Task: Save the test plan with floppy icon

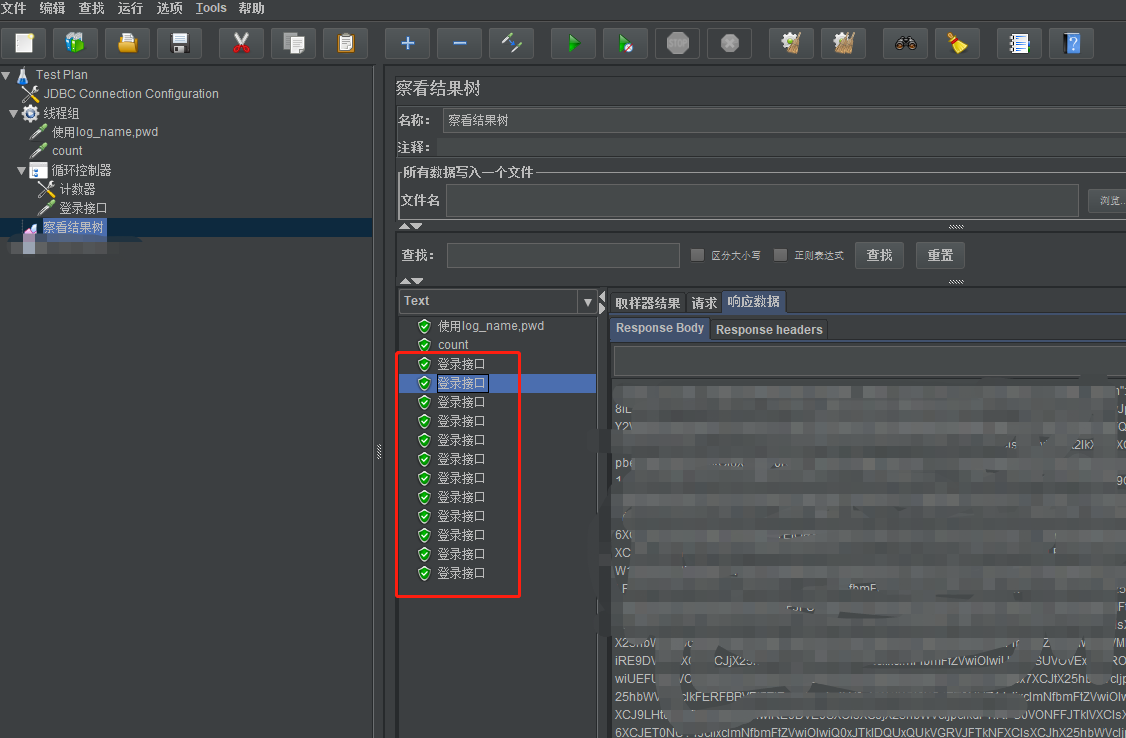Action: tap(180, 43)
